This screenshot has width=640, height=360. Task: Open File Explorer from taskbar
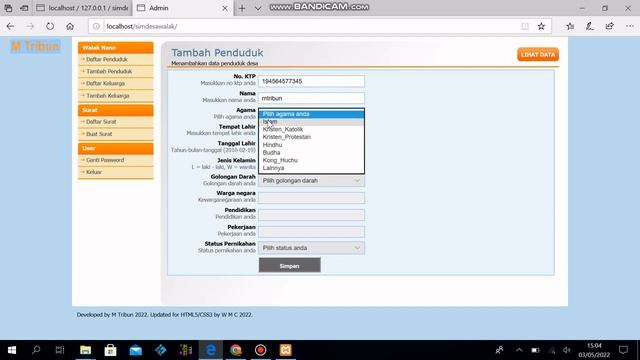tap(85, 350)
